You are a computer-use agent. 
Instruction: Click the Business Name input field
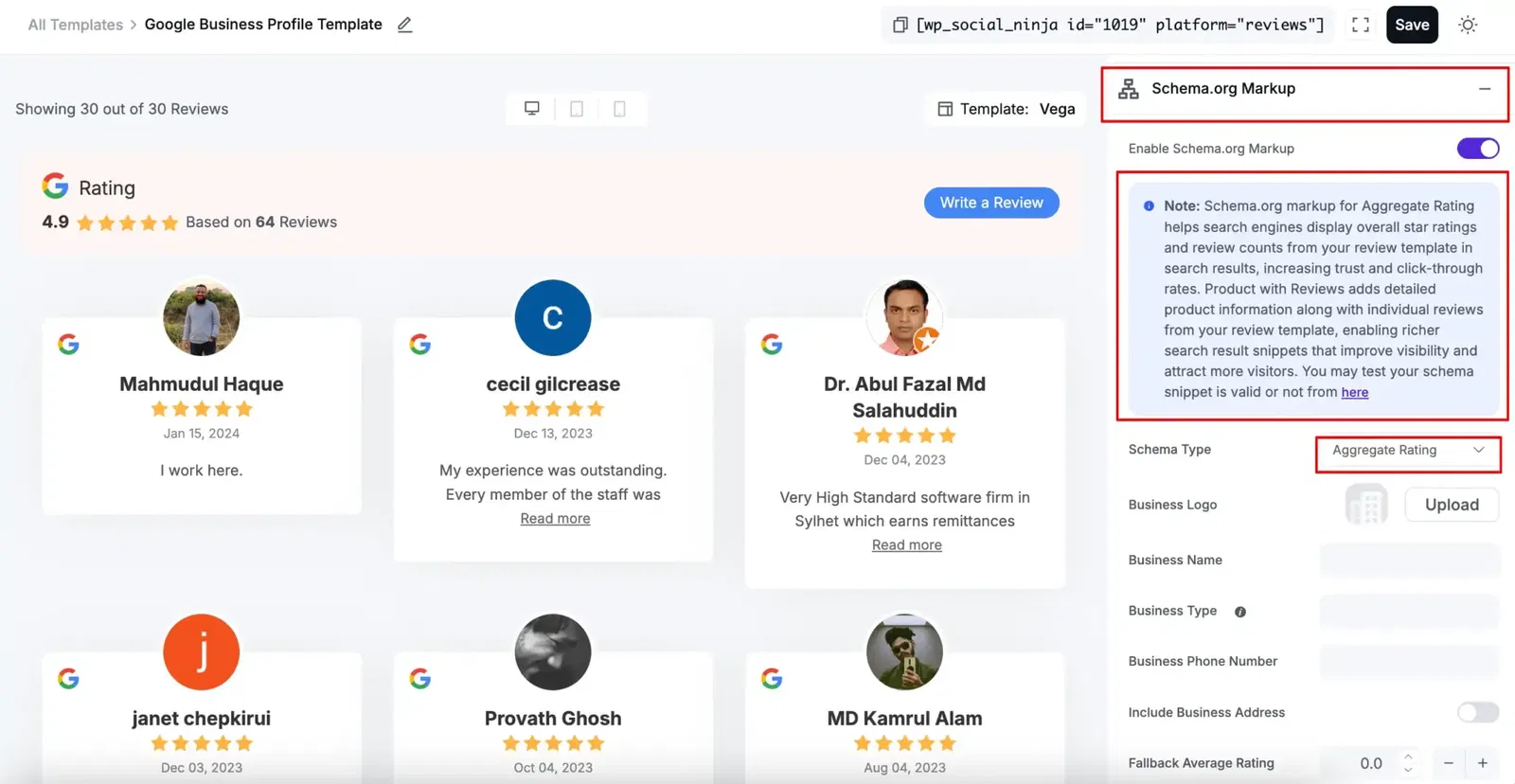pos(1409,561)
